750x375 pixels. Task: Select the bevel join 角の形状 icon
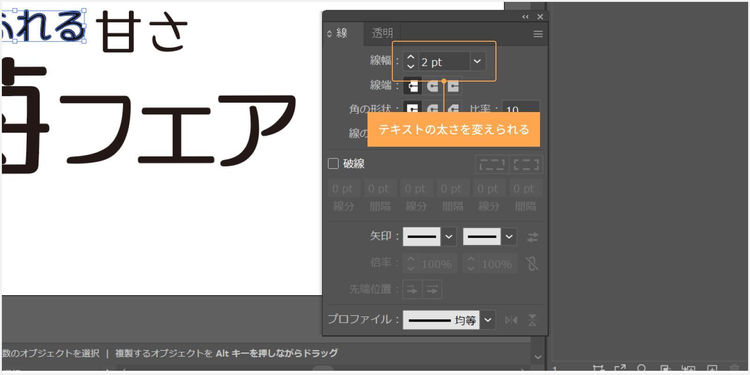pos(453,108)
